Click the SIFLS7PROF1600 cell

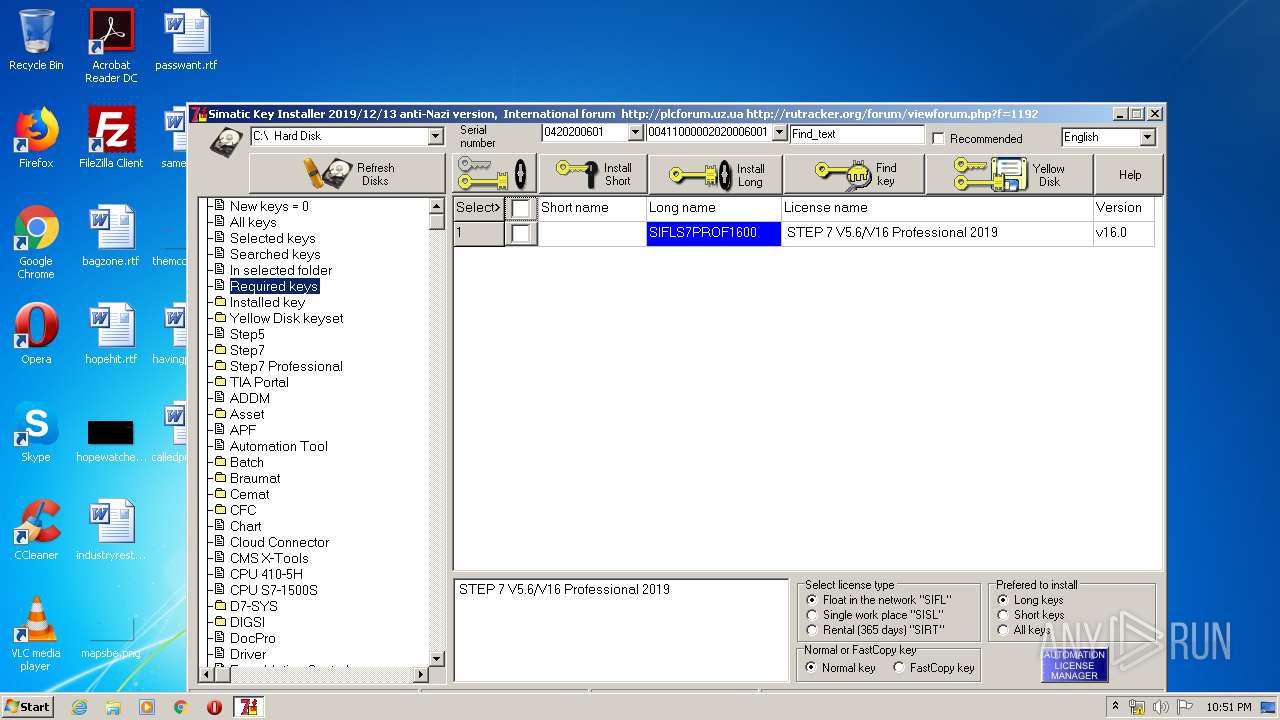pyautogui.click(x=714, y=233)
